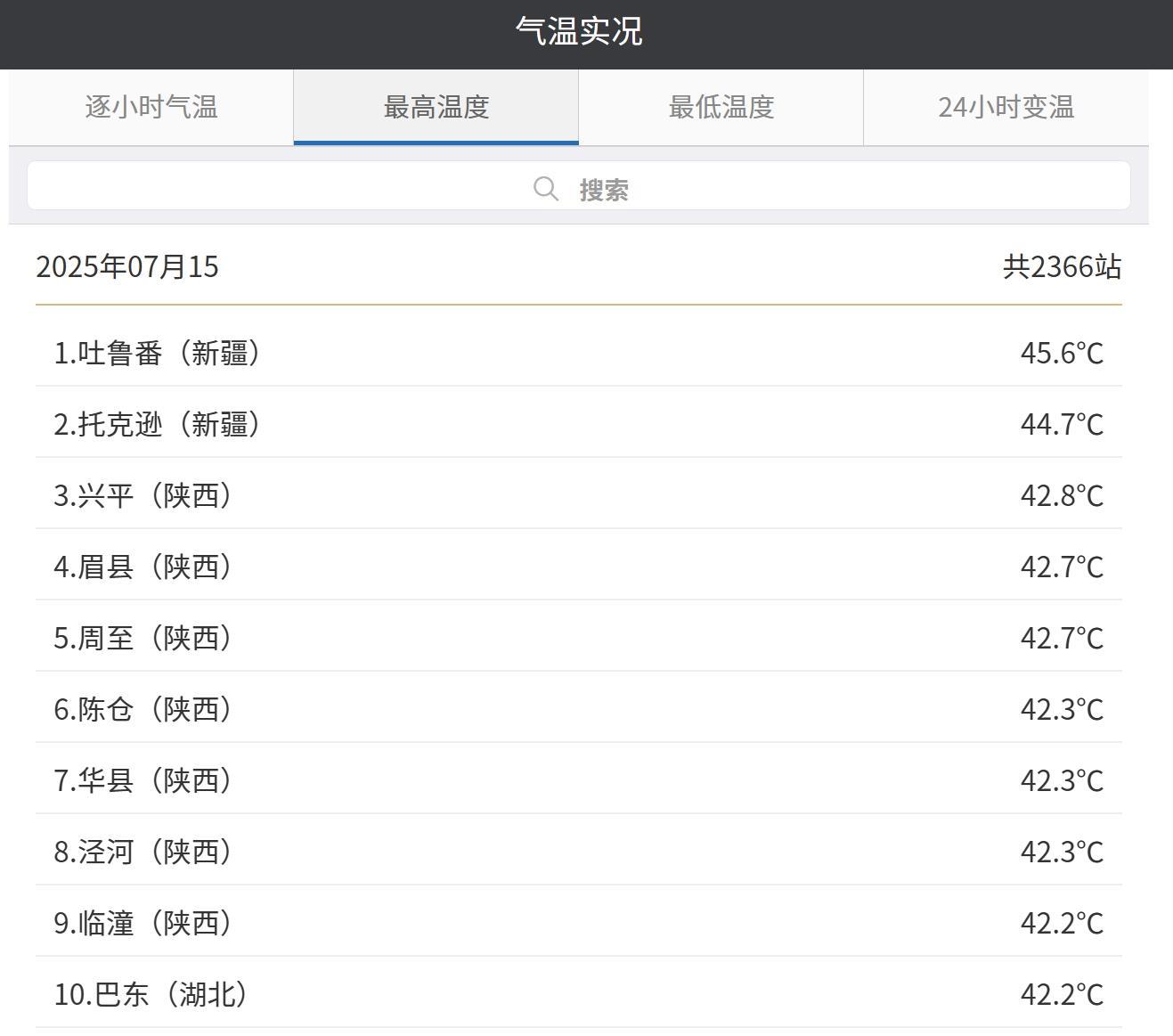This screenshot has width=1173, height=1036.
Task: Open the 巴东（湖北）station entry
Action: tap(151, 995)
